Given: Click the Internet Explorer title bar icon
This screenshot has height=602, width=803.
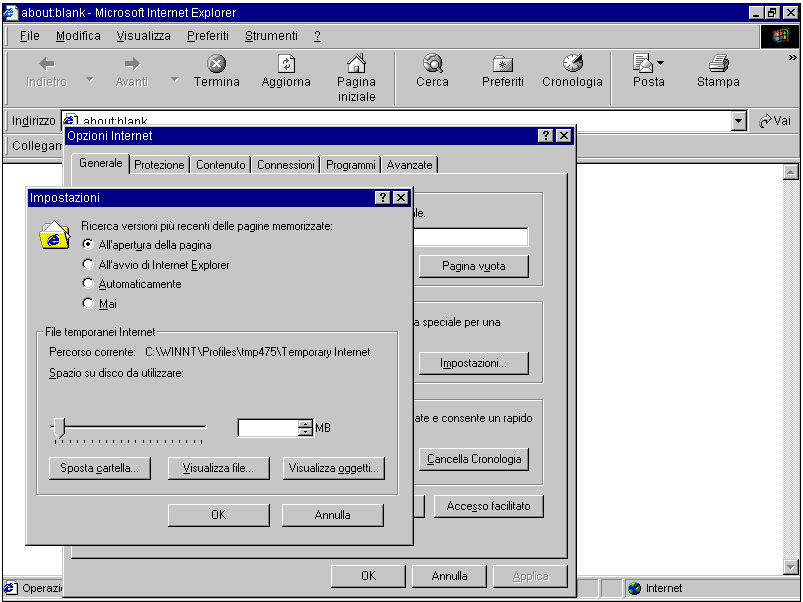Looking at the screenshot, I should click(x=11, y=12).
